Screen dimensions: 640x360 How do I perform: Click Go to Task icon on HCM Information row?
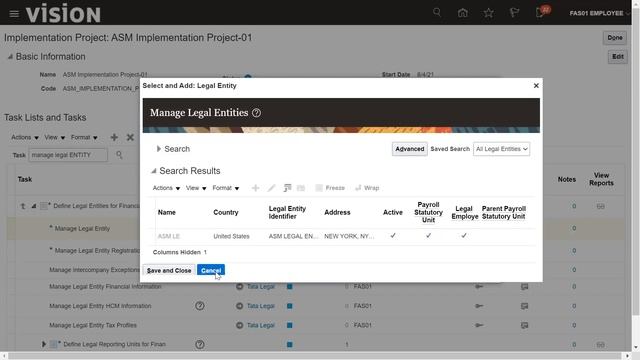coord(479,306)
